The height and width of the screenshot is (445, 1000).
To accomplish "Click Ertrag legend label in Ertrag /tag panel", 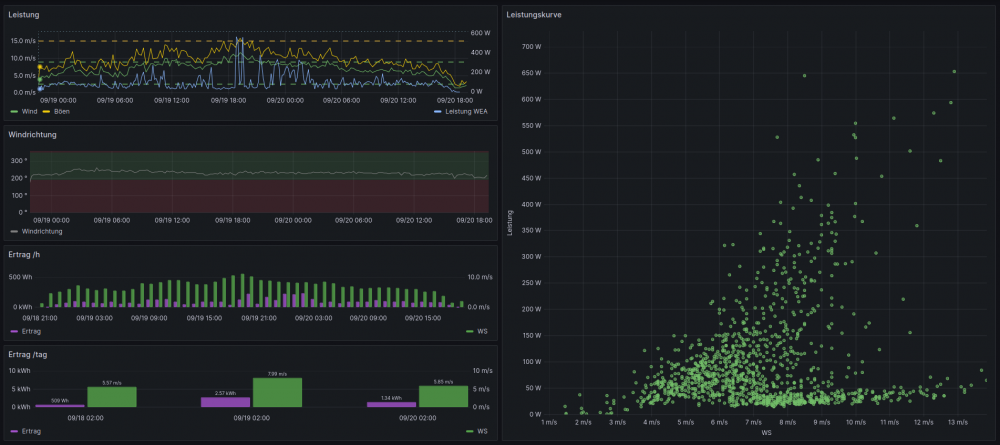I will (32, 431).
